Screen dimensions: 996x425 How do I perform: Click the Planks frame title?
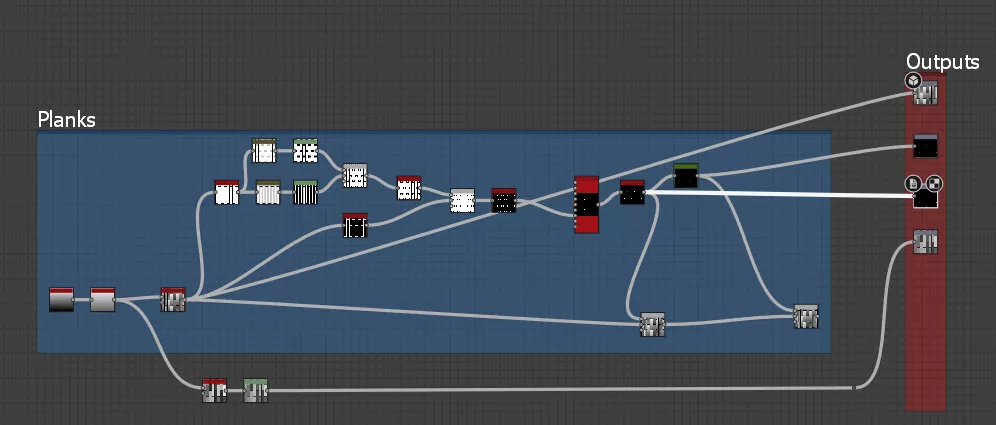pyautogui.click(x=66, y=120)
